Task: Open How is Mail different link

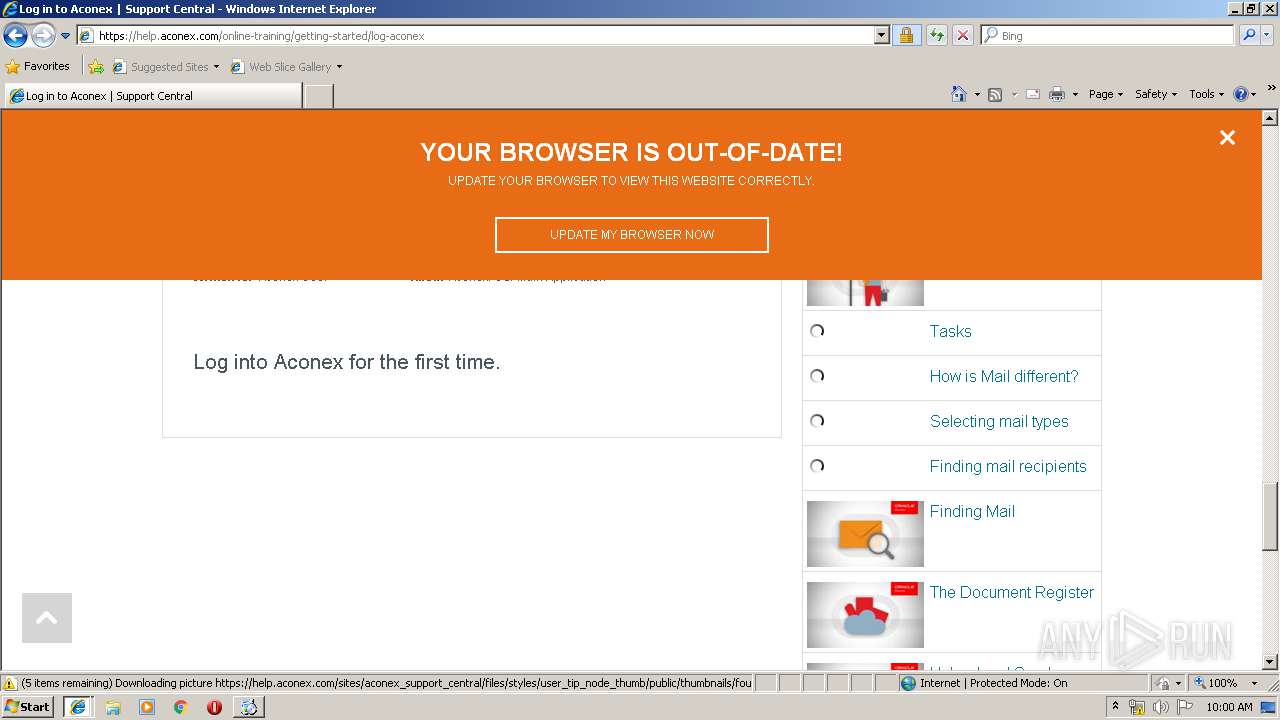Action: (x=1004, y=376)
